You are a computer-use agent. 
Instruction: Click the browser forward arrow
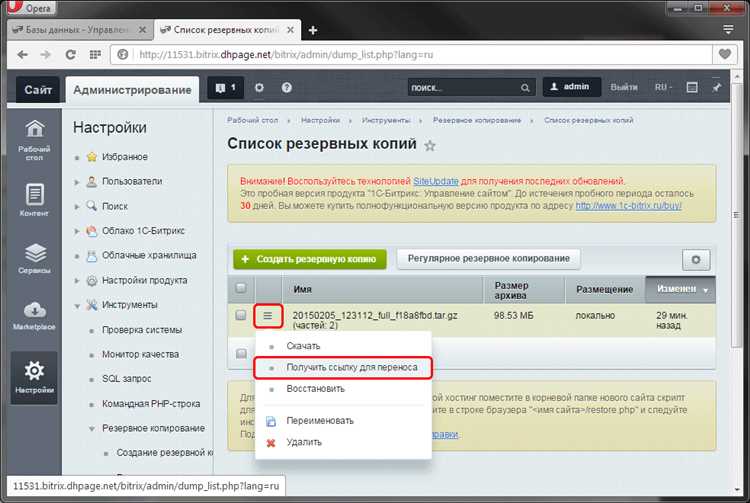(45, 55)
